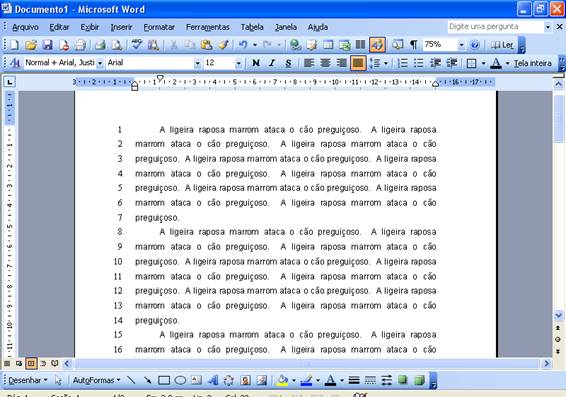Image resolution: width=566 pixels, height=397 pixels.
Task: Click the Insert Table icon
Action: point(328,45)
